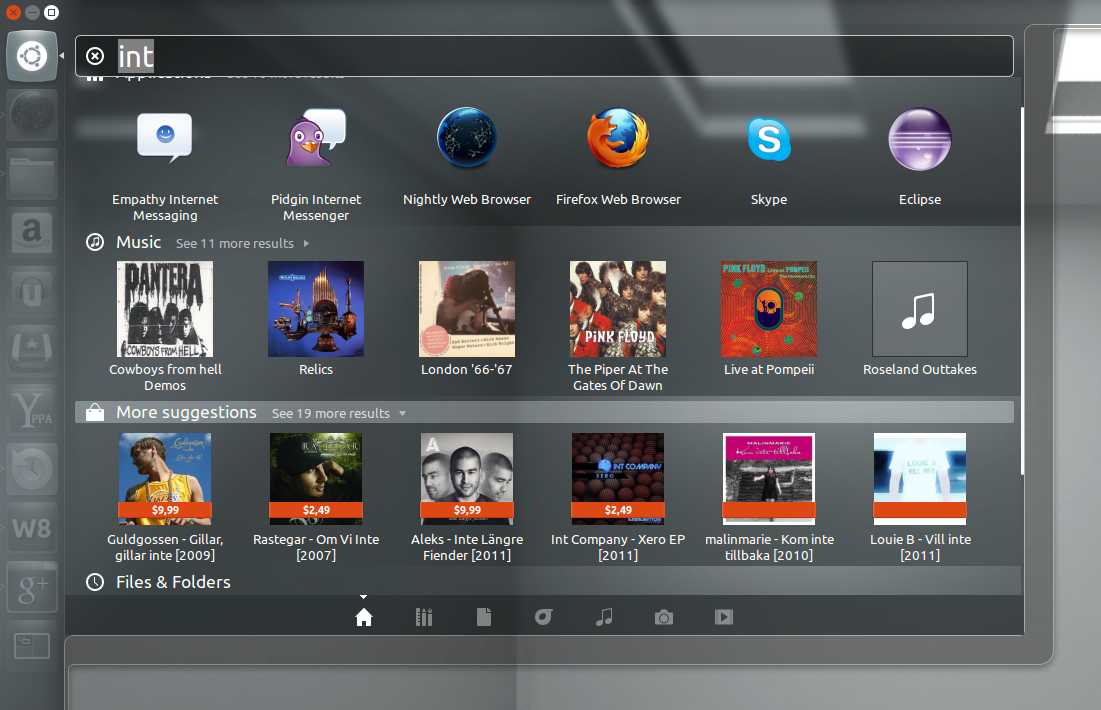Click the 'int' search input field
The image size is (1101, 710).
click(x=544, y=56)
